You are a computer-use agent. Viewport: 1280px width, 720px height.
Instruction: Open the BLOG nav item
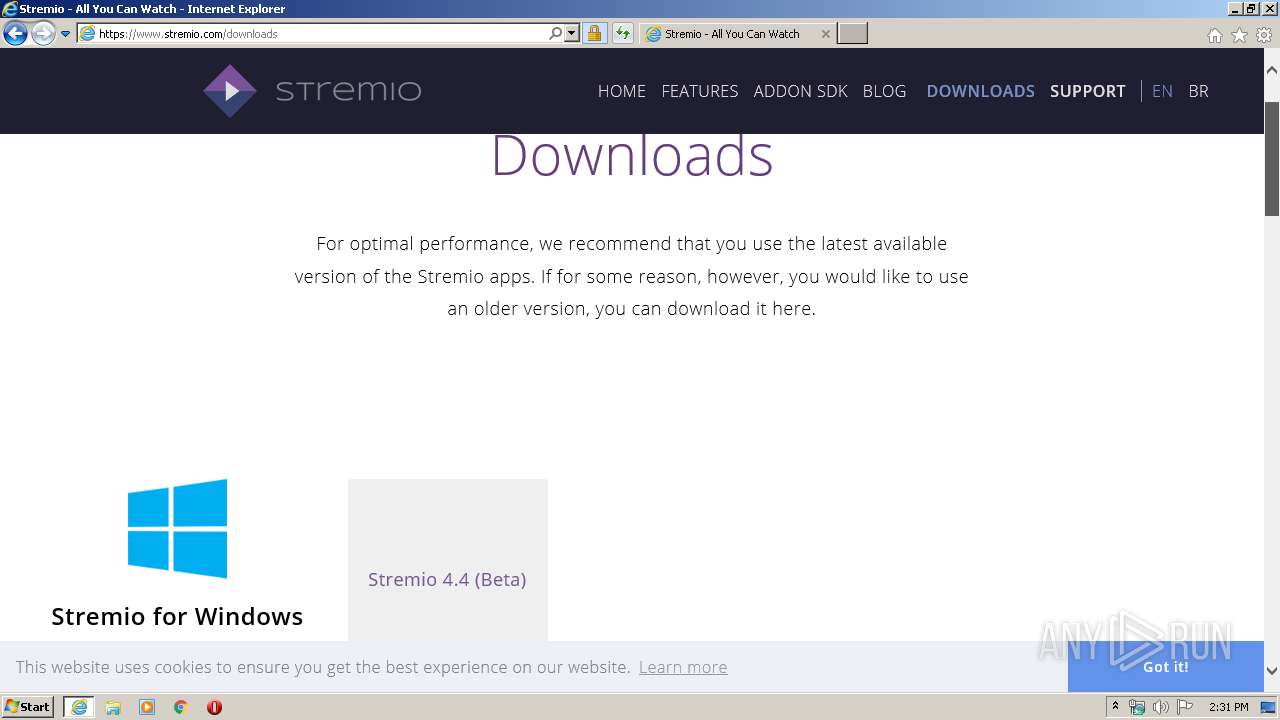point(884,91)
